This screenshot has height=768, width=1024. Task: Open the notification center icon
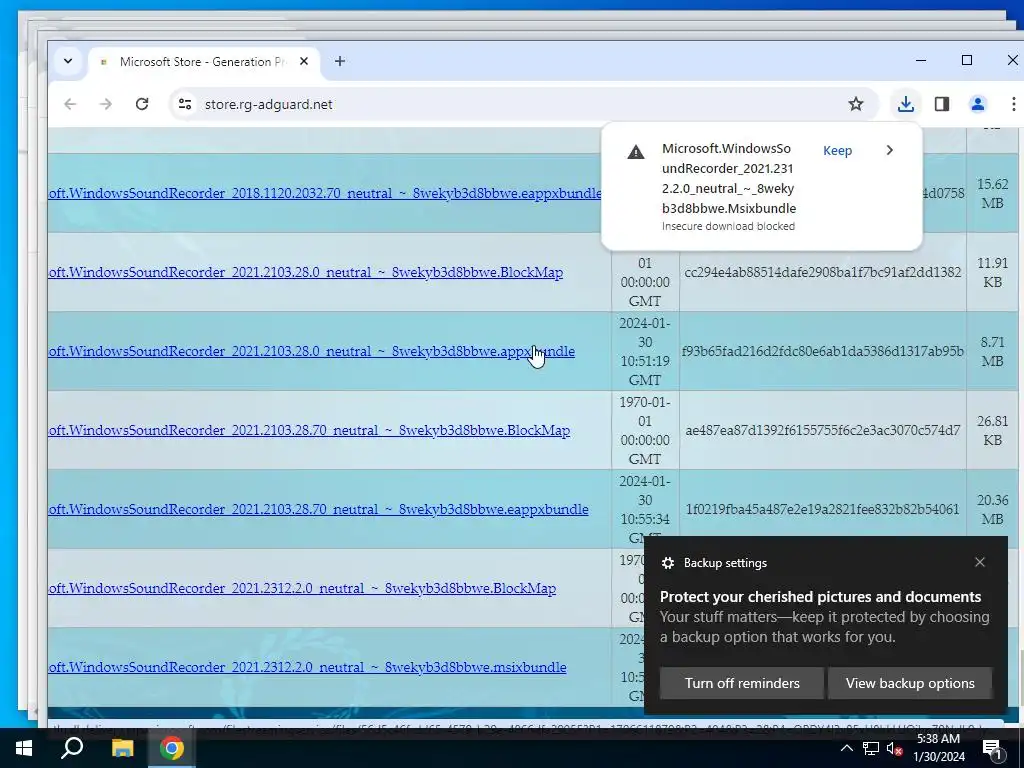(992, 749)
